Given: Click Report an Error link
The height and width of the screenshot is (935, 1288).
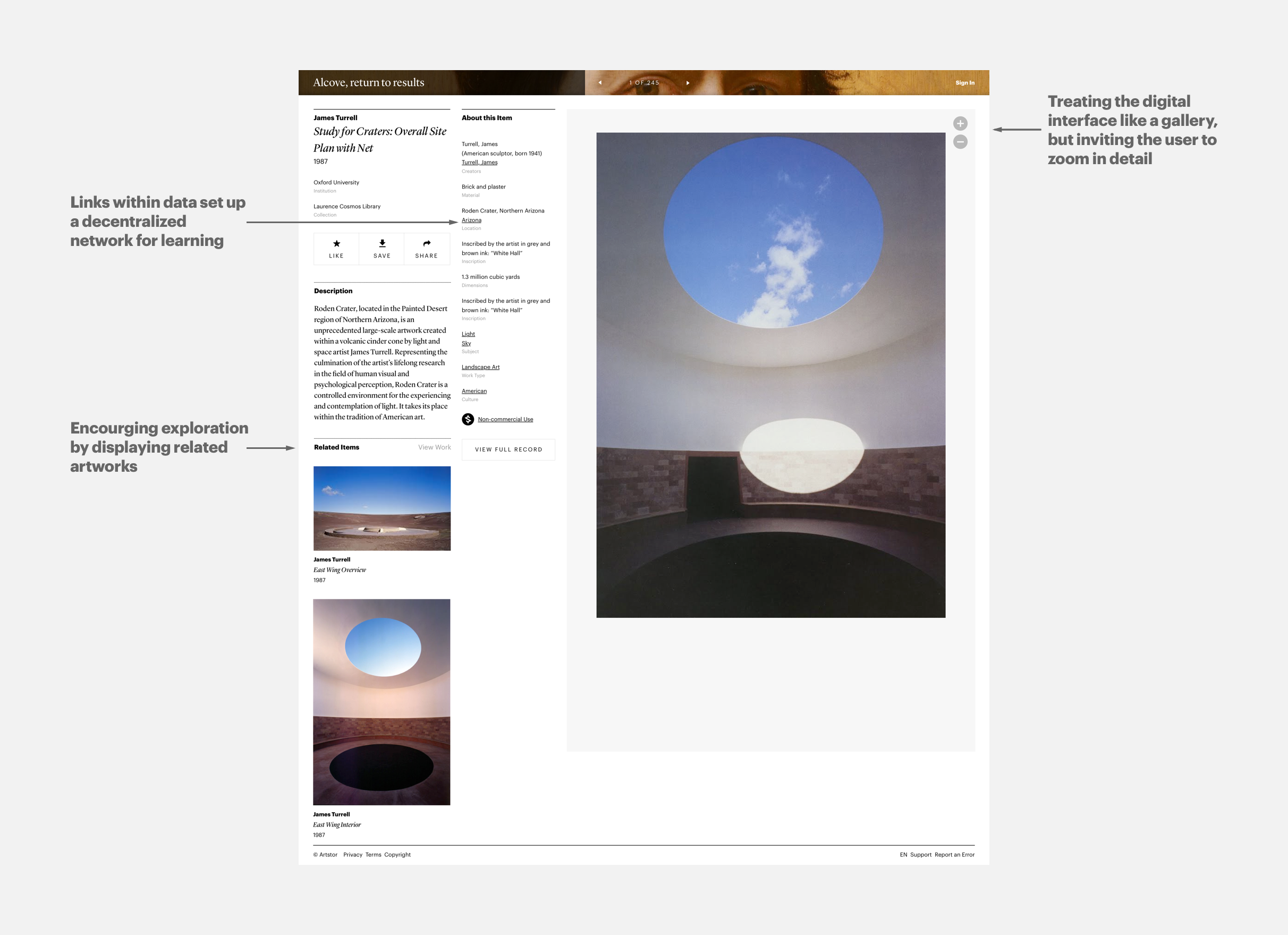Looking at the screenshot, I should tap(954, 854).
